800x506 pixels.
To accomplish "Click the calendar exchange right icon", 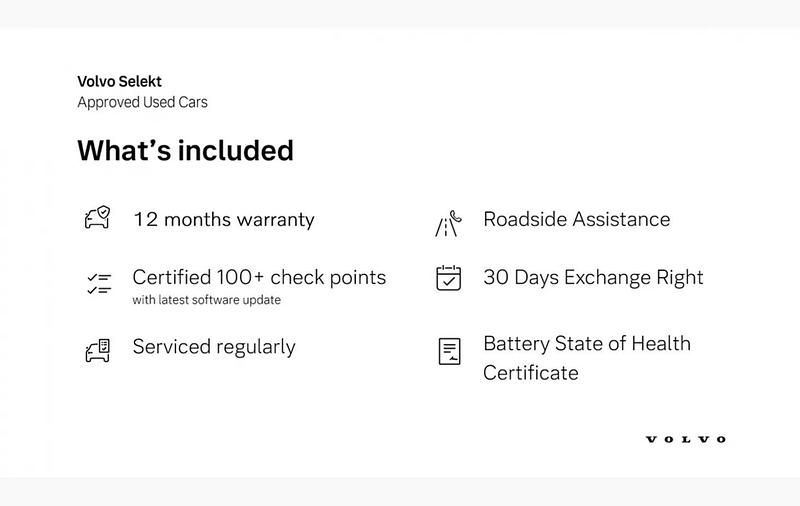I will [448, 278].
